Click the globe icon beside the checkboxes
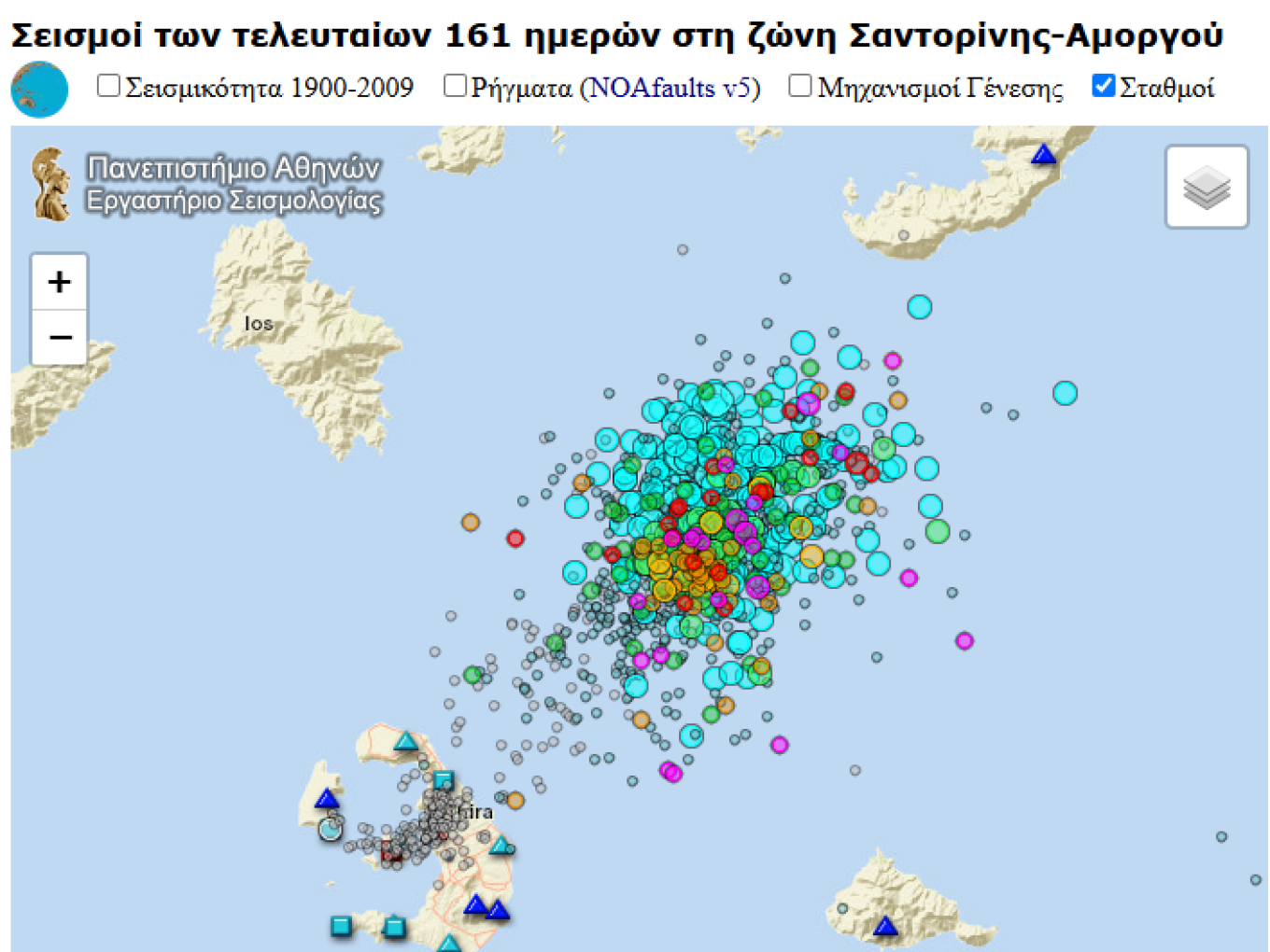Screen dimensions: 1270x952 (x=39, y=90)
